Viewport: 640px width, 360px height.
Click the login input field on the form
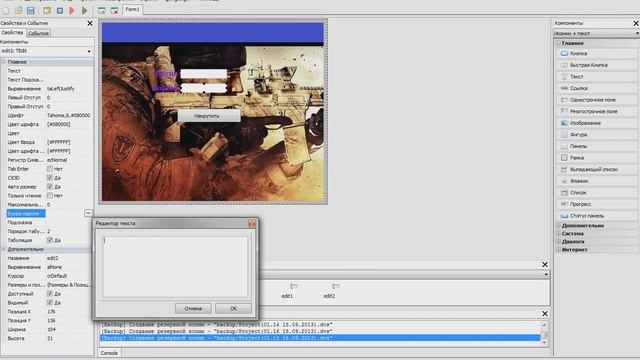tap(204, 73)
